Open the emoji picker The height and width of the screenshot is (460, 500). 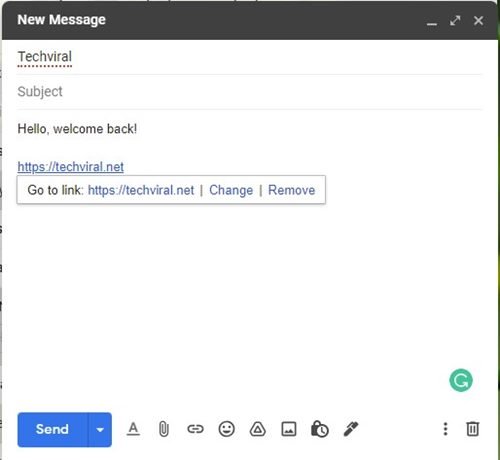[227, 429]
